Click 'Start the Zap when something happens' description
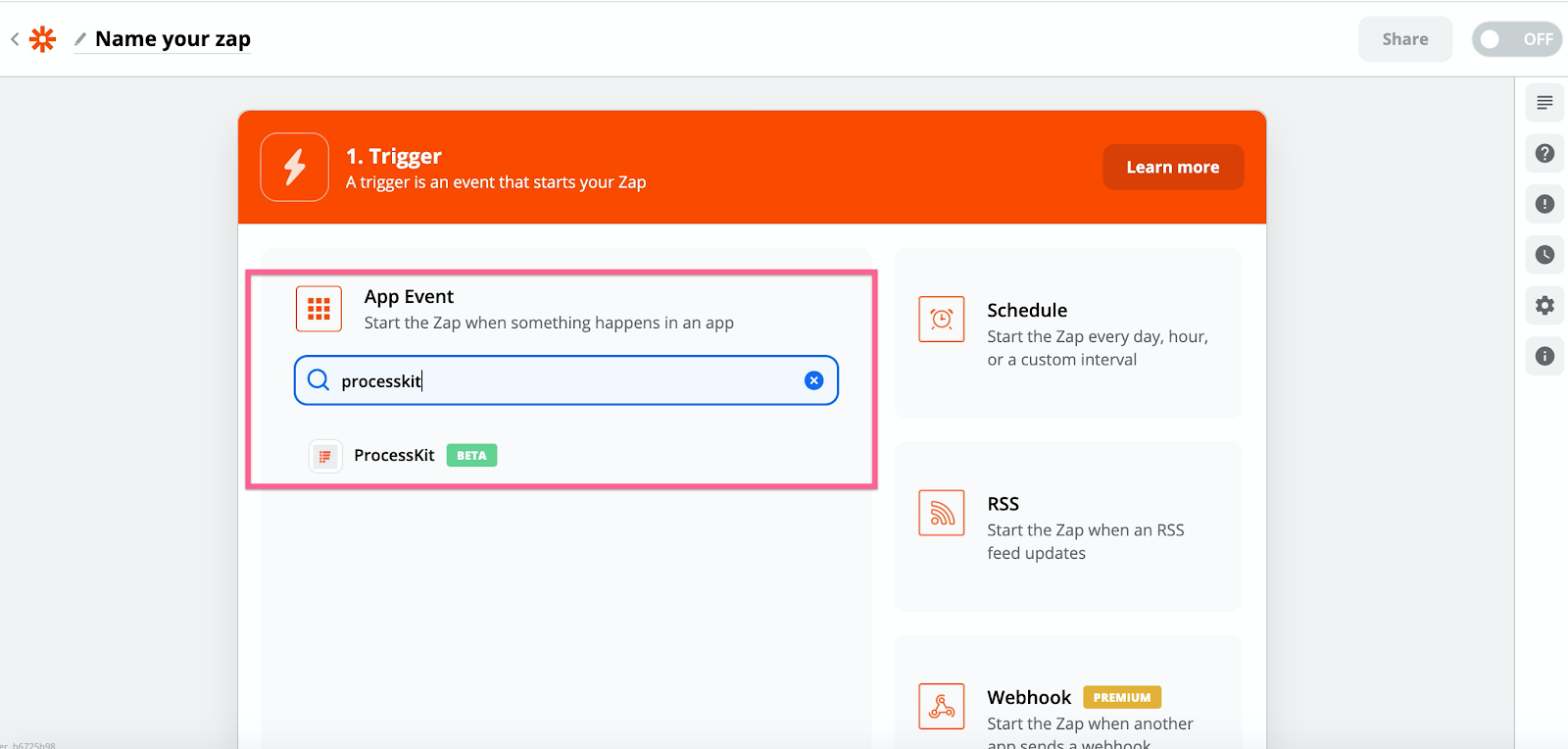Screen dimensions: 1568x749 point(549,323)
